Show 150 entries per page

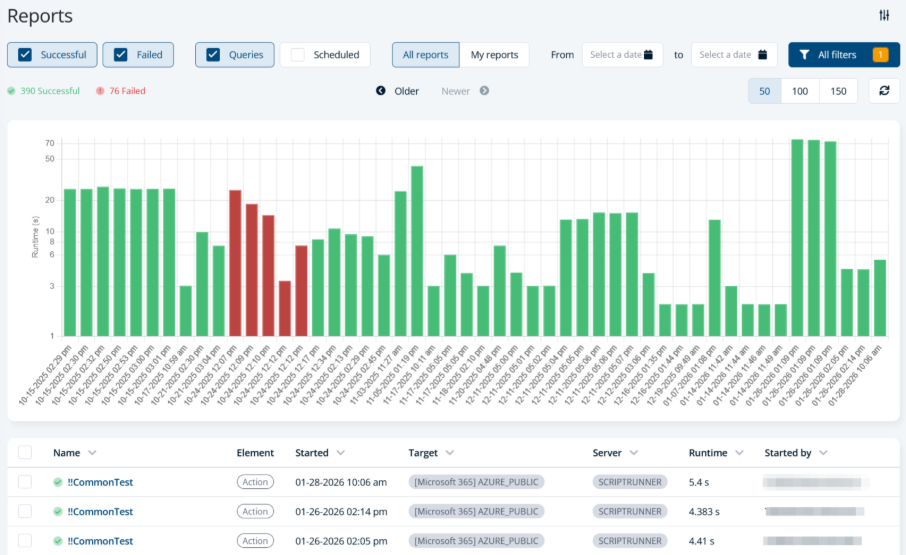(838, 91)
